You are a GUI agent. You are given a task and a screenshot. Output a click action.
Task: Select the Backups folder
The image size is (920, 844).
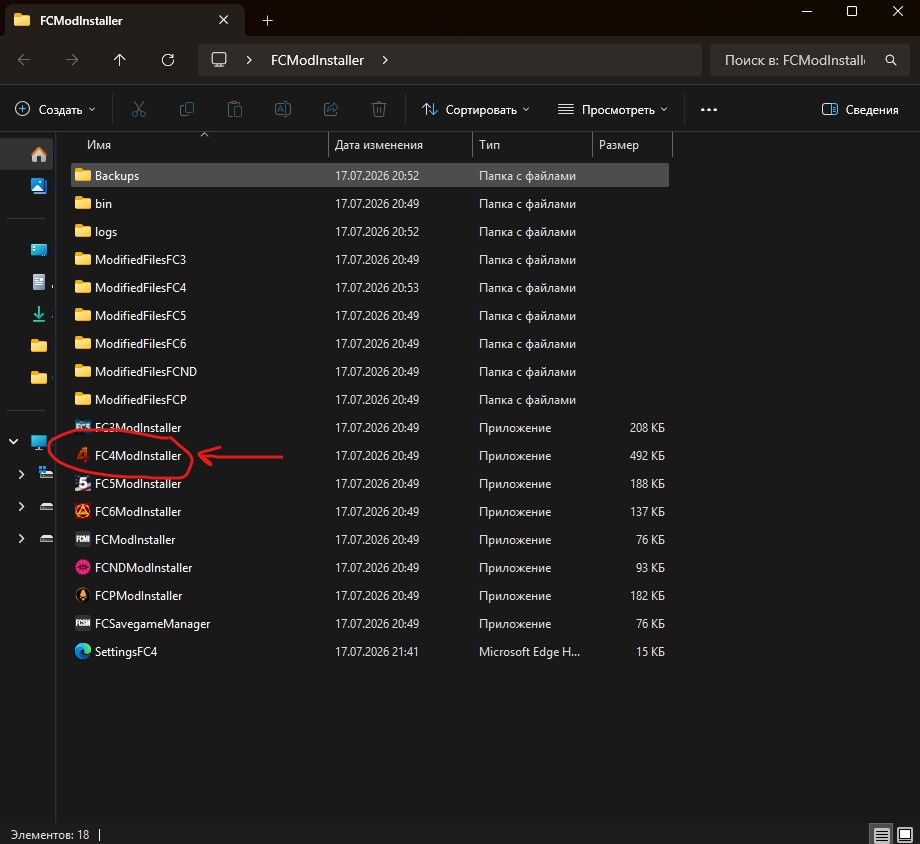coord(370,175)
